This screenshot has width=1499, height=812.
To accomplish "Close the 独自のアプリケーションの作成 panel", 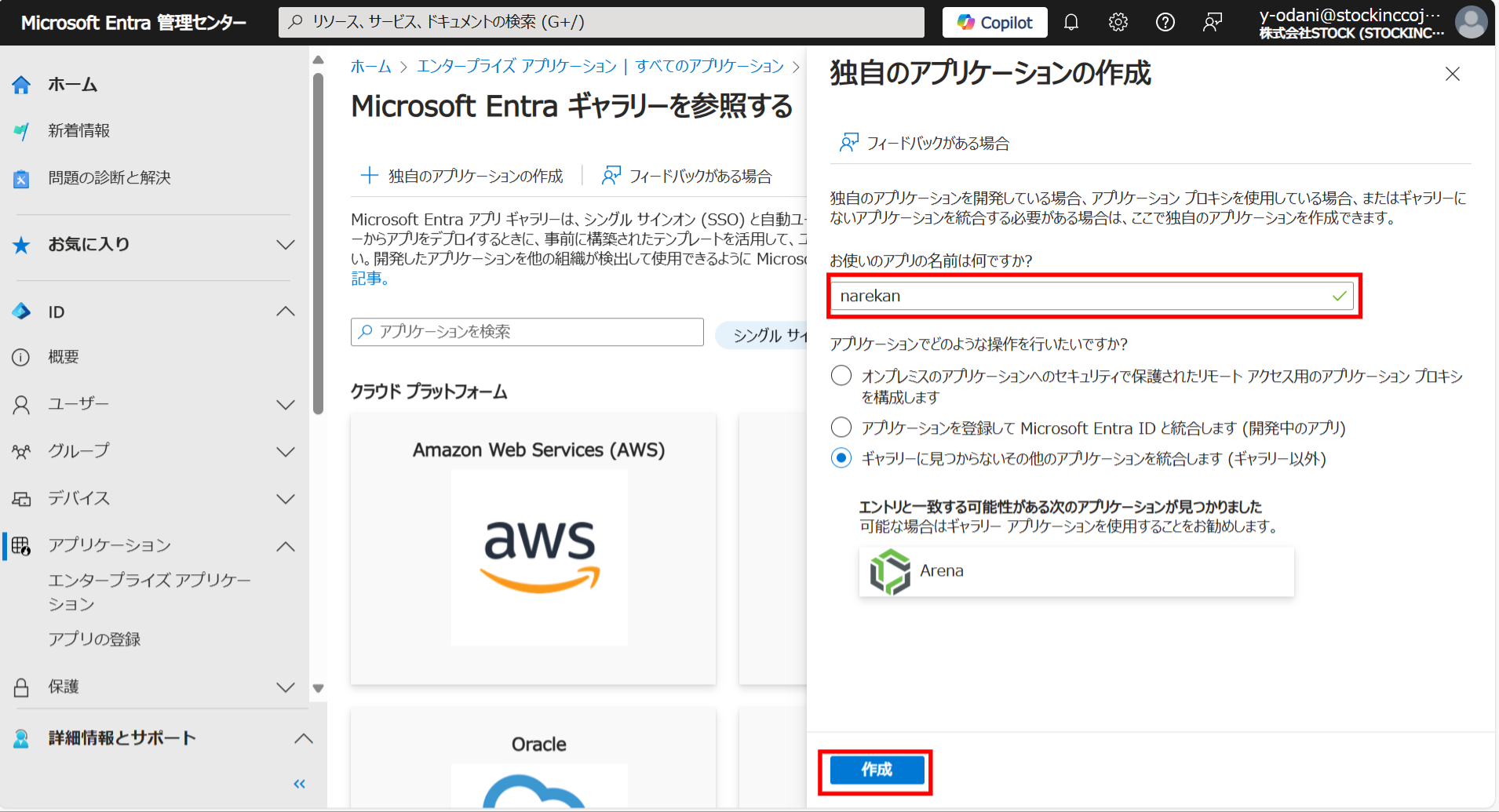I will click(1453, 74).
